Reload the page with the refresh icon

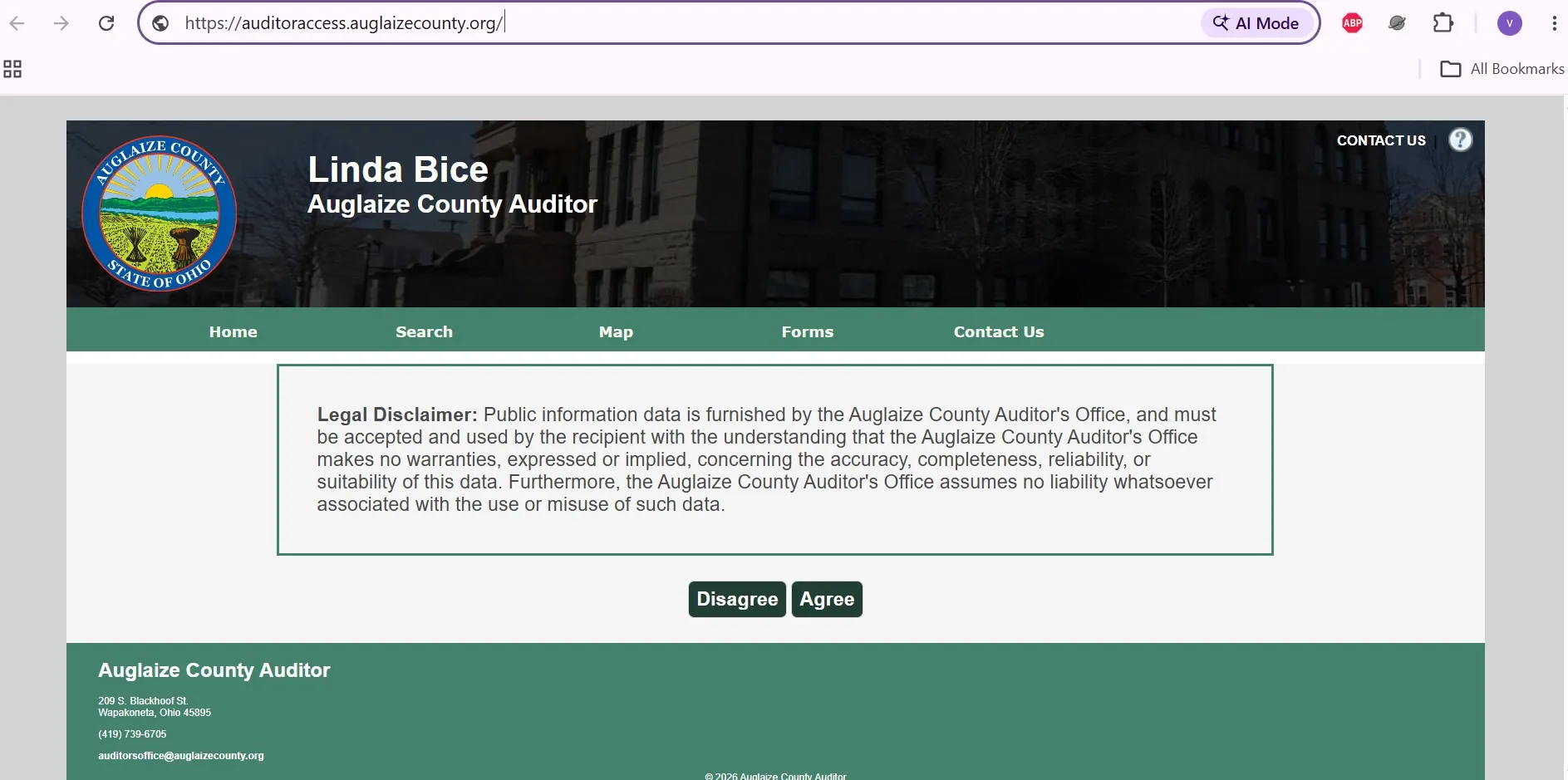click(106, 23)
